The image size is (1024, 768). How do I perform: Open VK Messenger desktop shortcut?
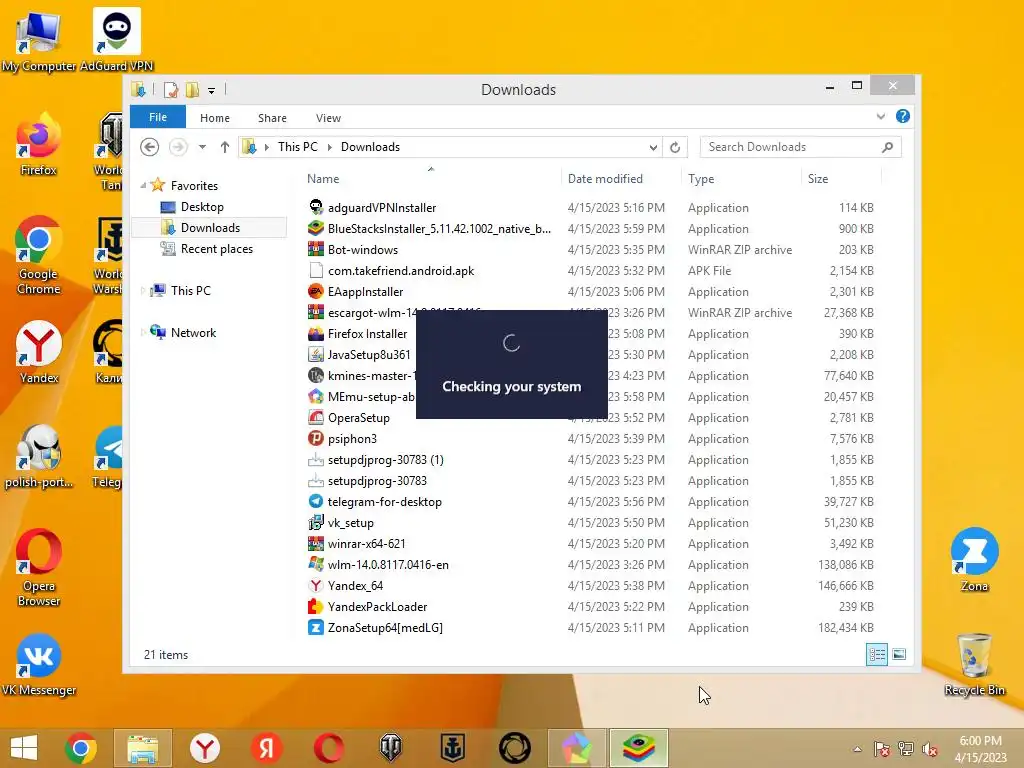(39, 665)
